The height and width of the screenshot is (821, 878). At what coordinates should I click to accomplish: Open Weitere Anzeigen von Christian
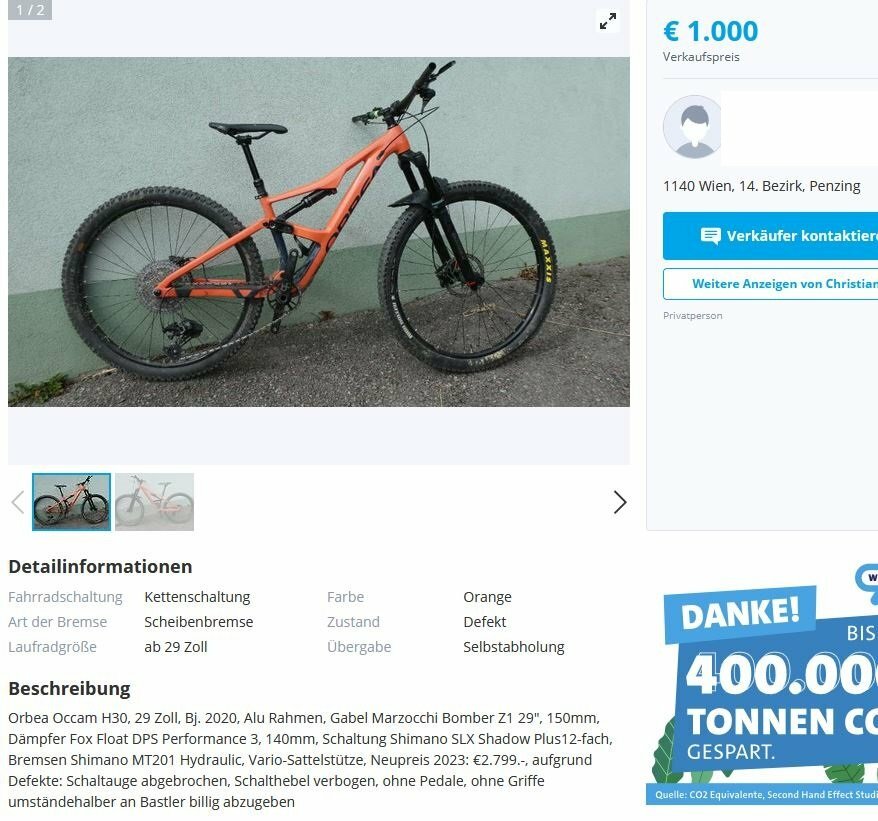770,284
